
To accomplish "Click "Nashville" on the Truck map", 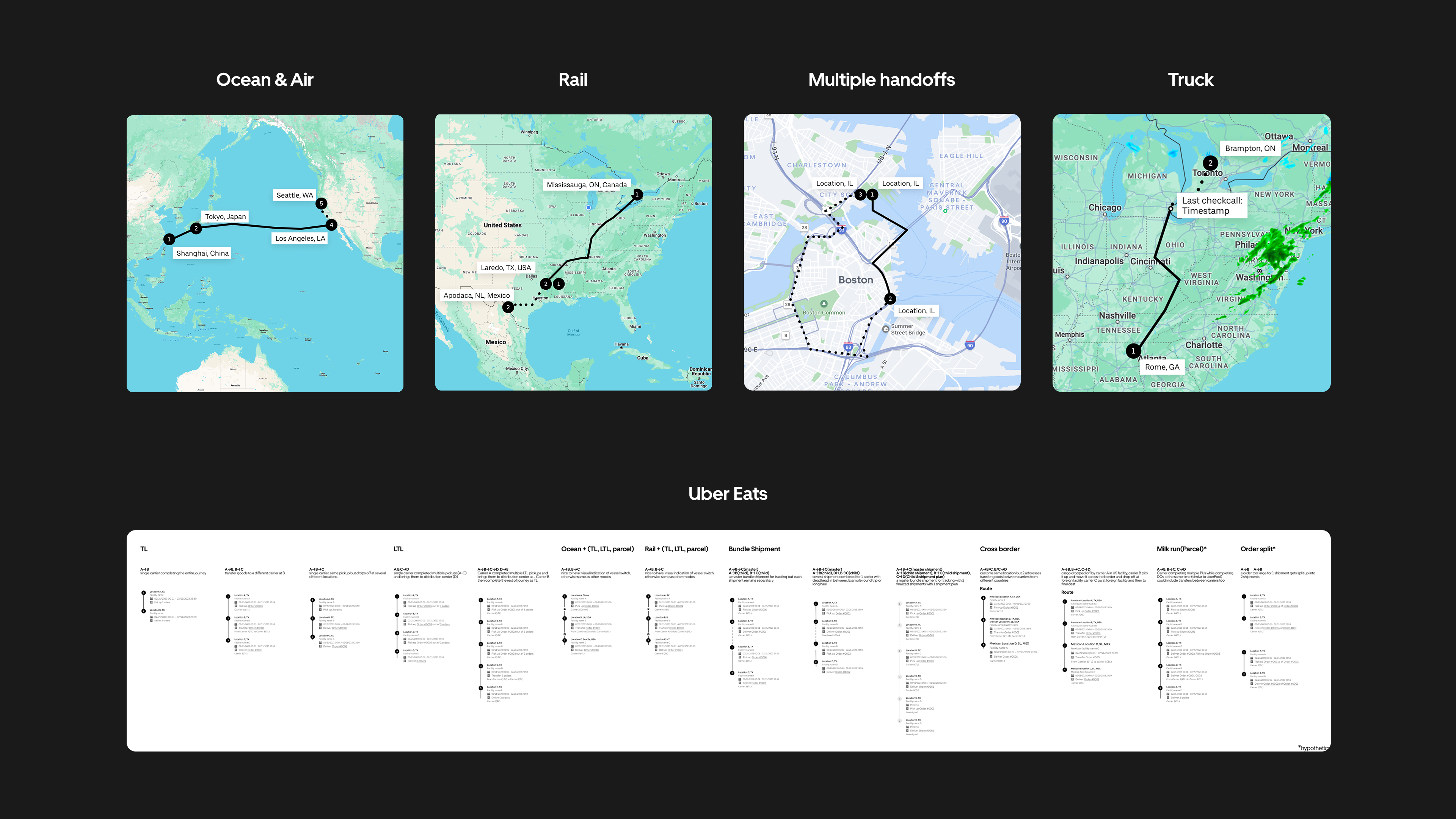I will coord(1117,315).
